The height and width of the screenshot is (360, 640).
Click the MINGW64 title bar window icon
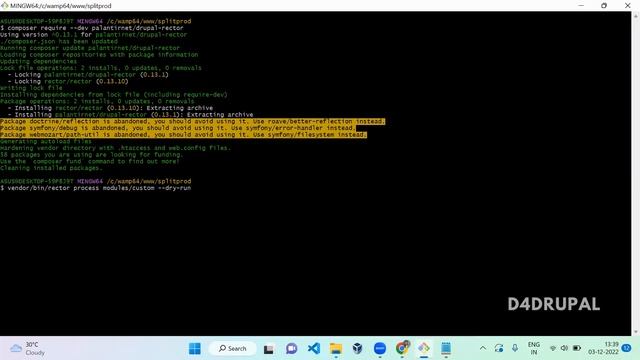tap(4, 5)
